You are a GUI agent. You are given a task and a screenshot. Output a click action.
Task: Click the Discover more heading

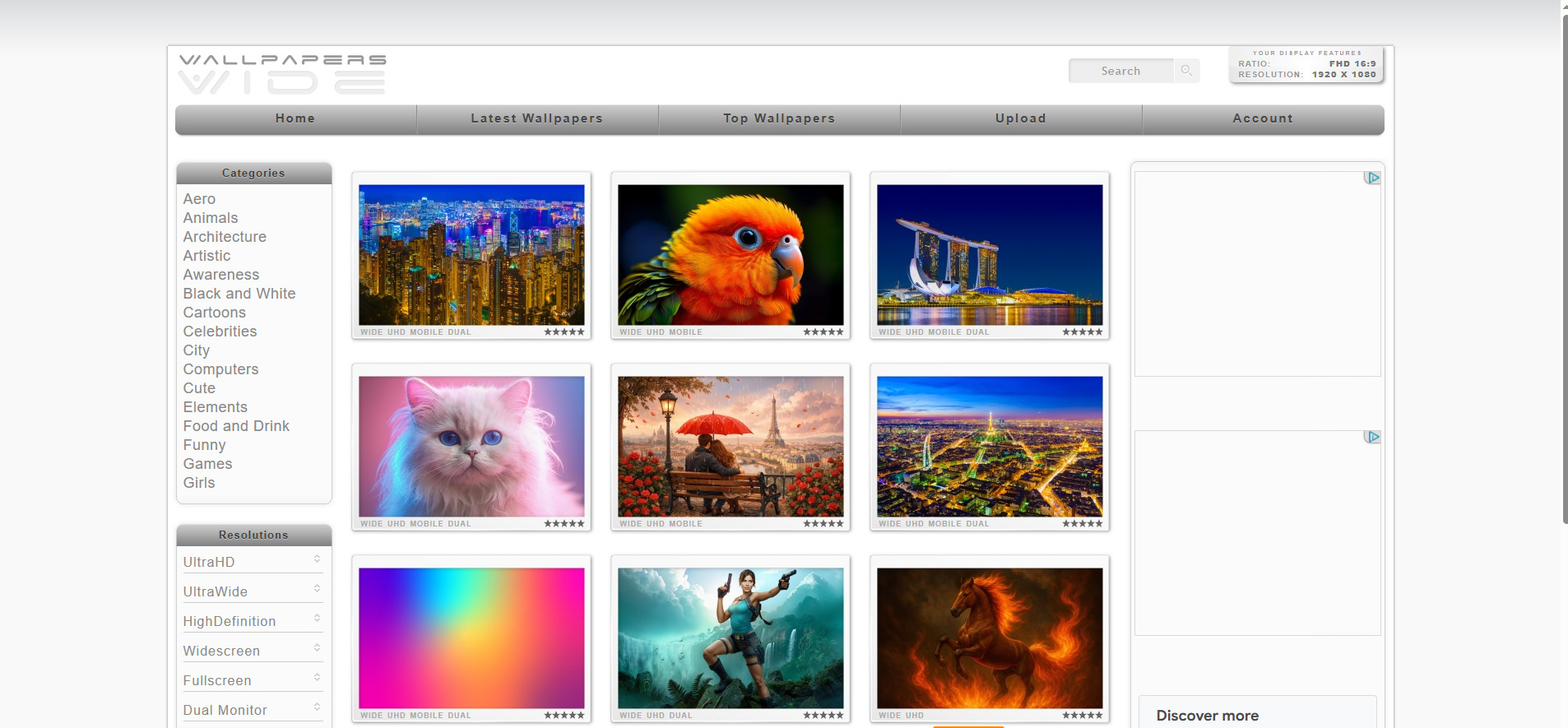coord(1207,716)
